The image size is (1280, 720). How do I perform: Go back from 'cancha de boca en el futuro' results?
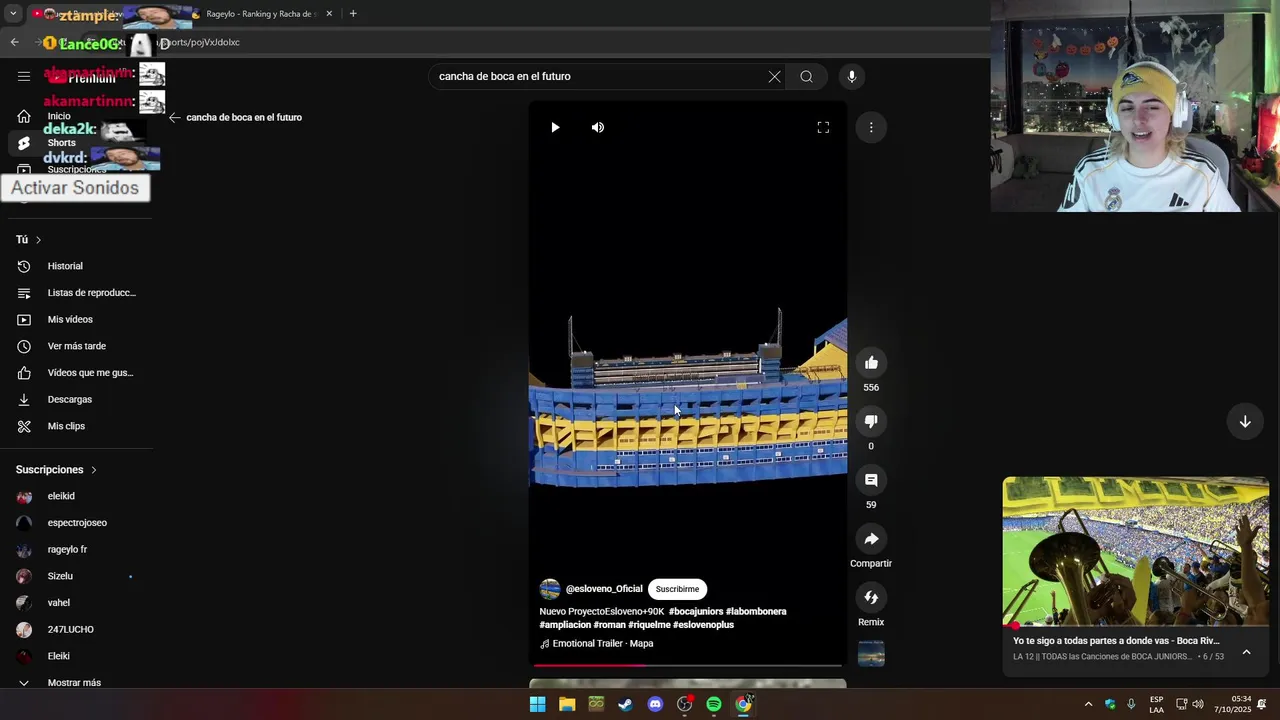[174, 117]
